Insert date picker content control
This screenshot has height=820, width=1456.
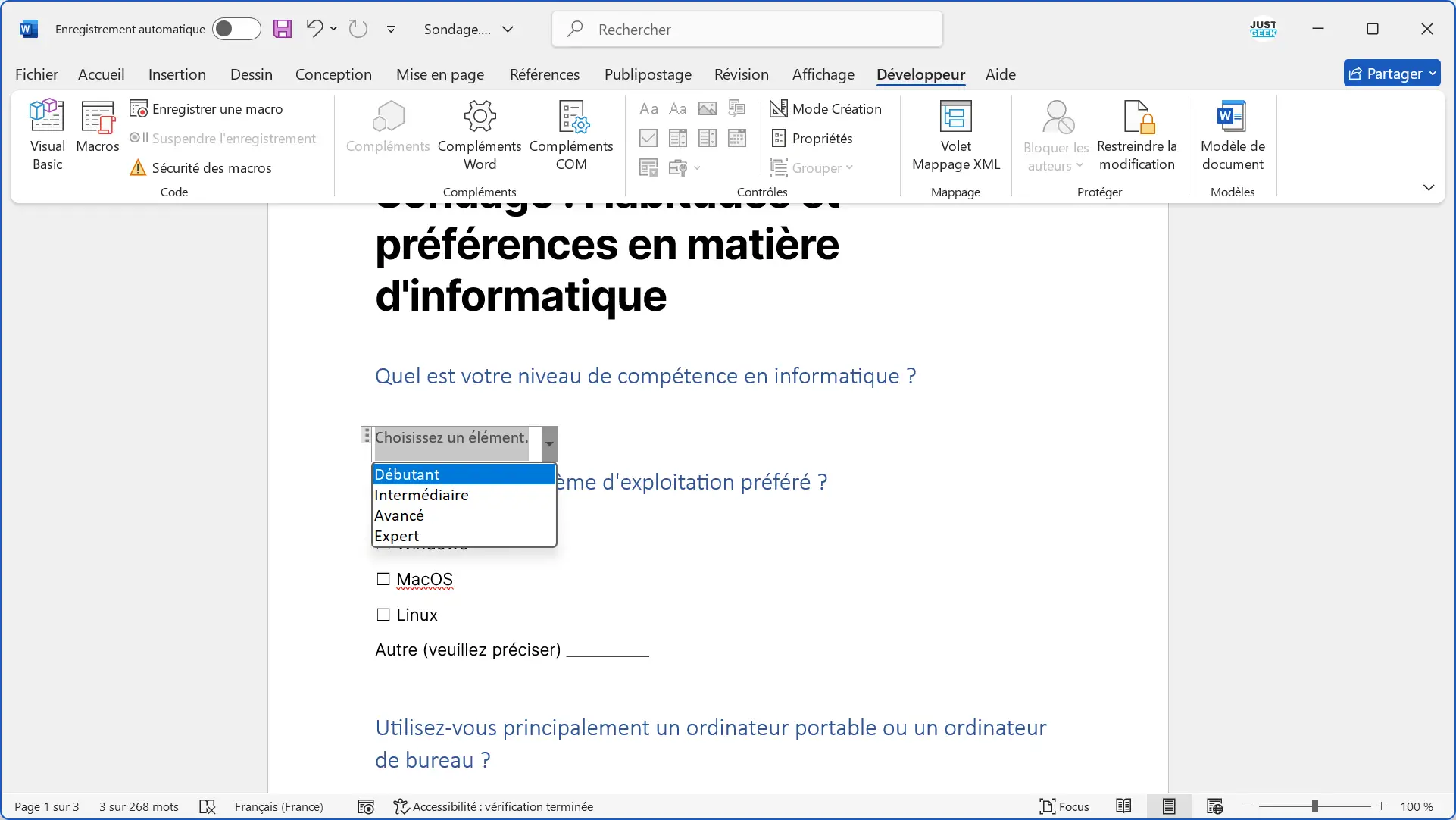click(737, 138)
